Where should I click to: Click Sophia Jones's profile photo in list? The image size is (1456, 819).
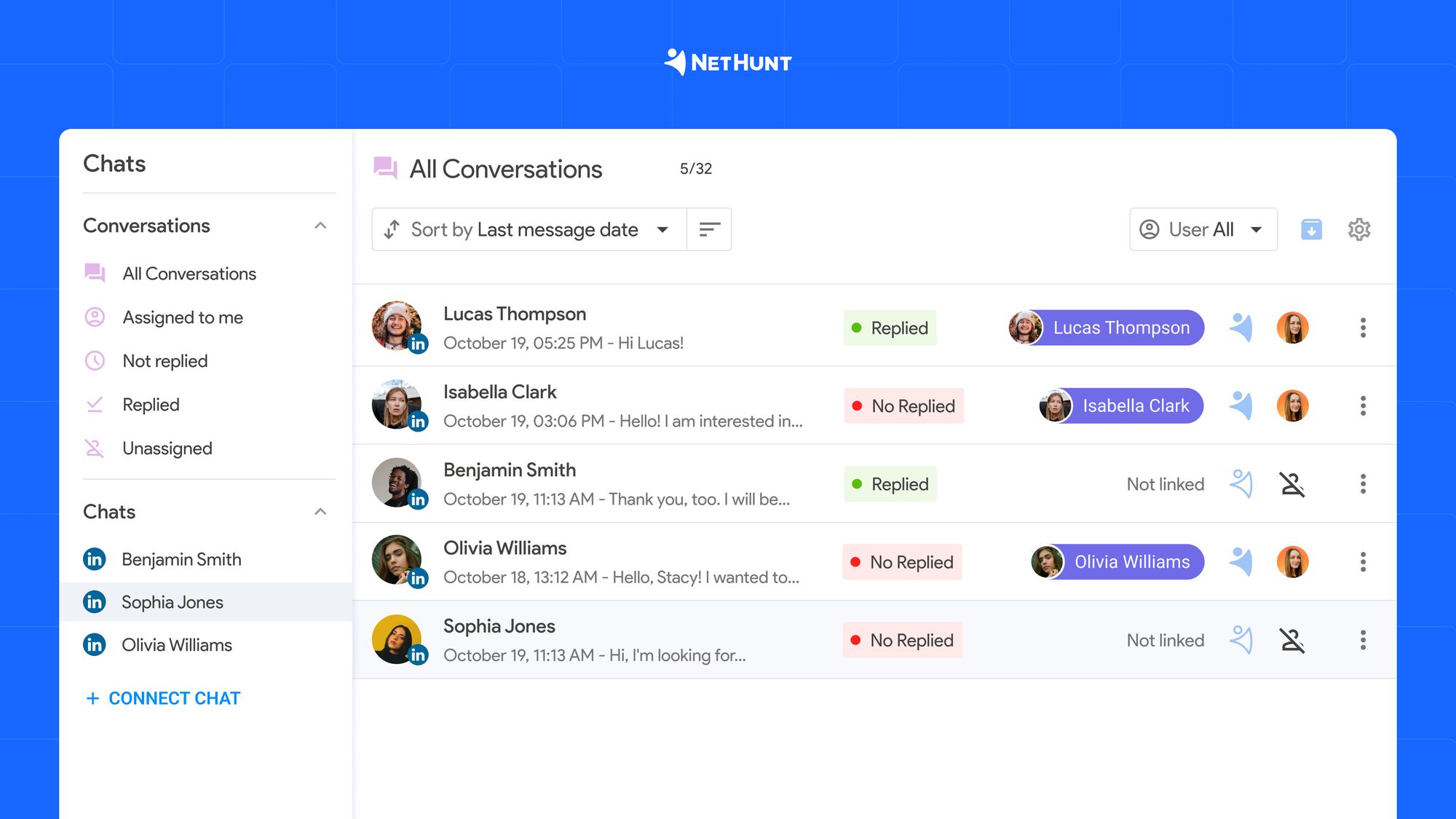tap(397, 638)
